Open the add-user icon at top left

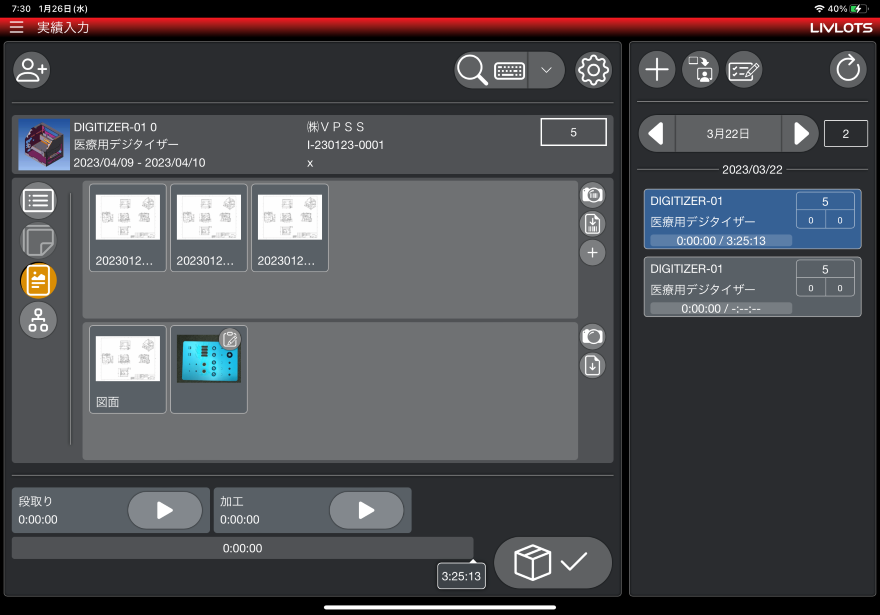31,70
